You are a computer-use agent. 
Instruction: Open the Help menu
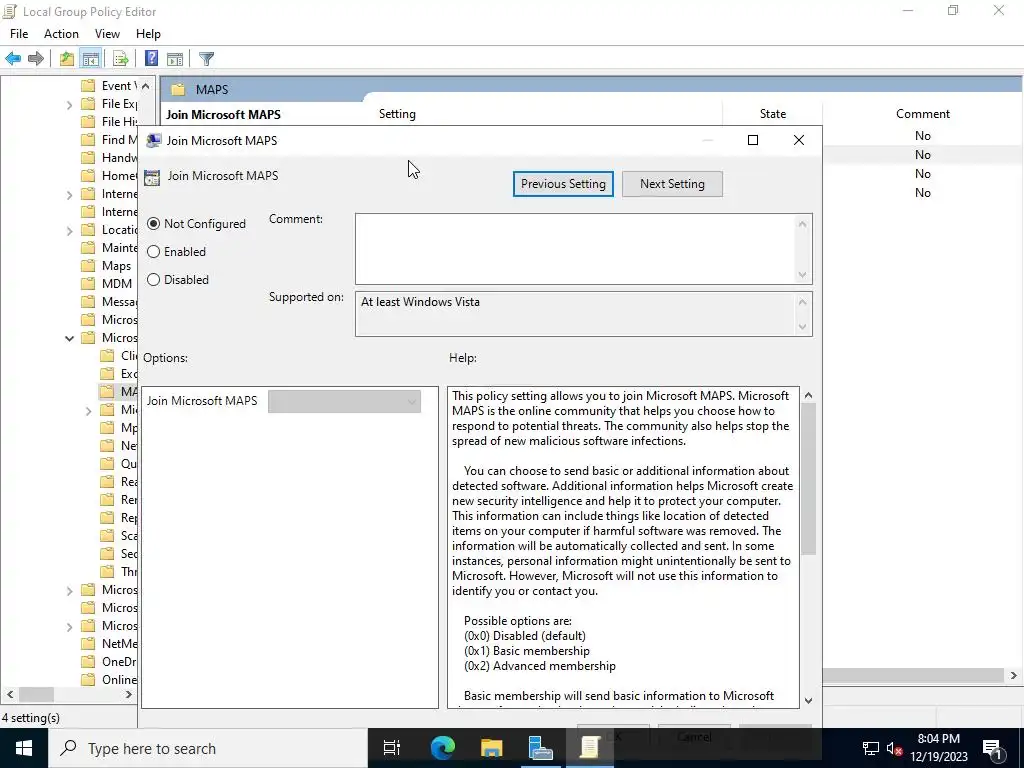(x=148, y=34)
